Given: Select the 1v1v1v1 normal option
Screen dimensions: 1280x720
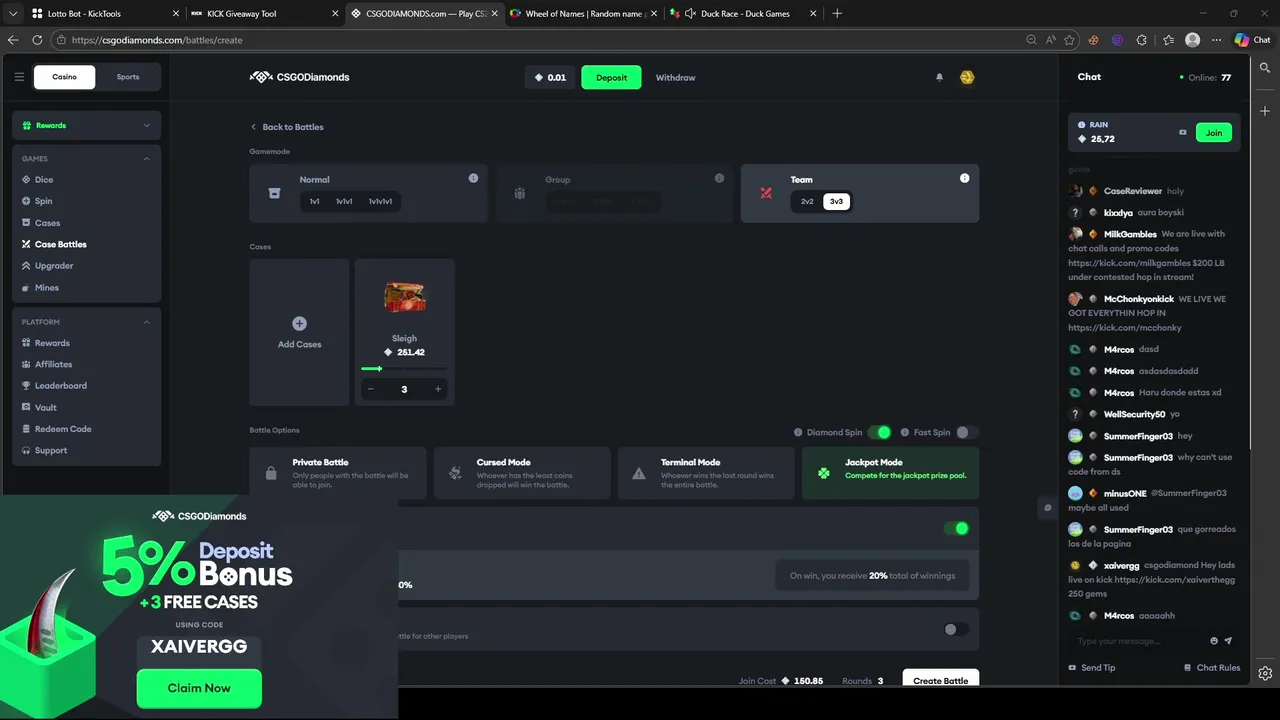Looking at the screenshot, I should pos(380,201).
